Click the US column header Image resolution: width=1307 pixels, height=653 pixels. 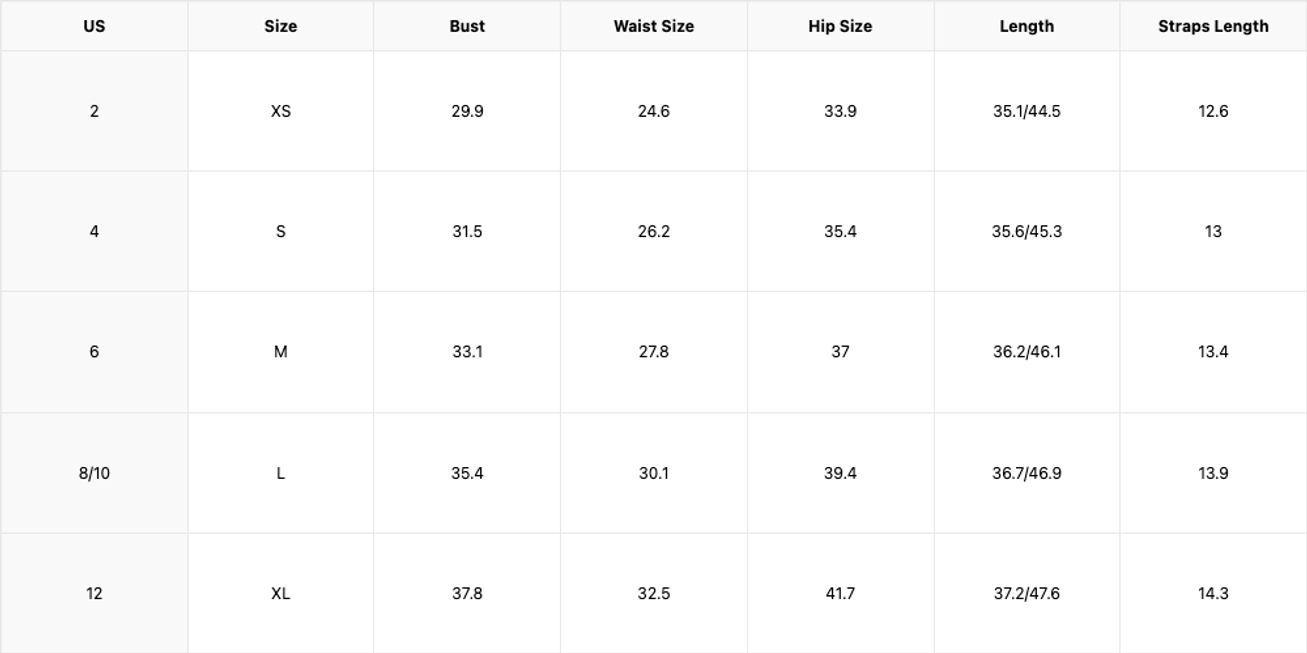click(94, 27)
